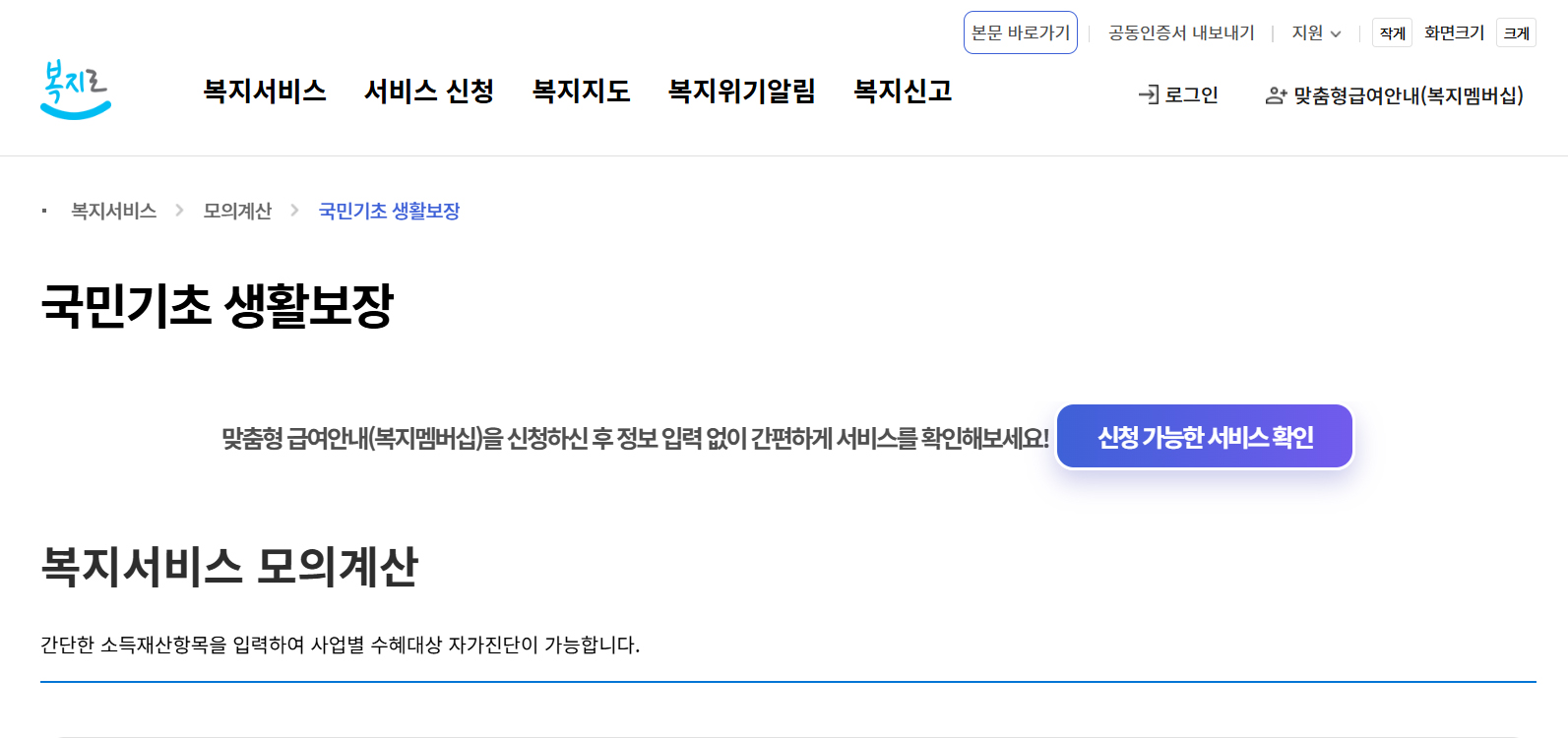
Task: Click 공동인증서 내보내기 link
Action: click(x=1180, y=32)
